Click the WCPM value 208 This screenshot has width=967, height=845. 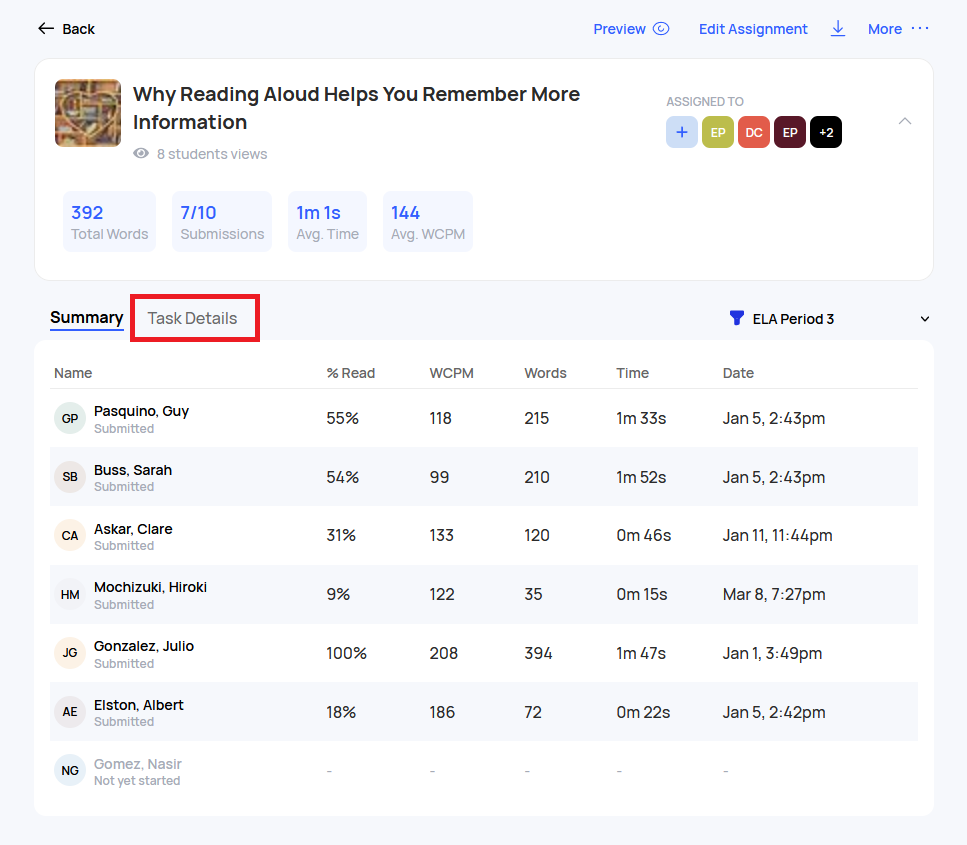(x=443, y=653)
